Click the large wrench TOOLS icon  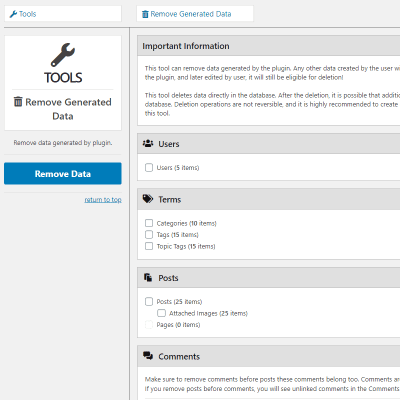63,55
